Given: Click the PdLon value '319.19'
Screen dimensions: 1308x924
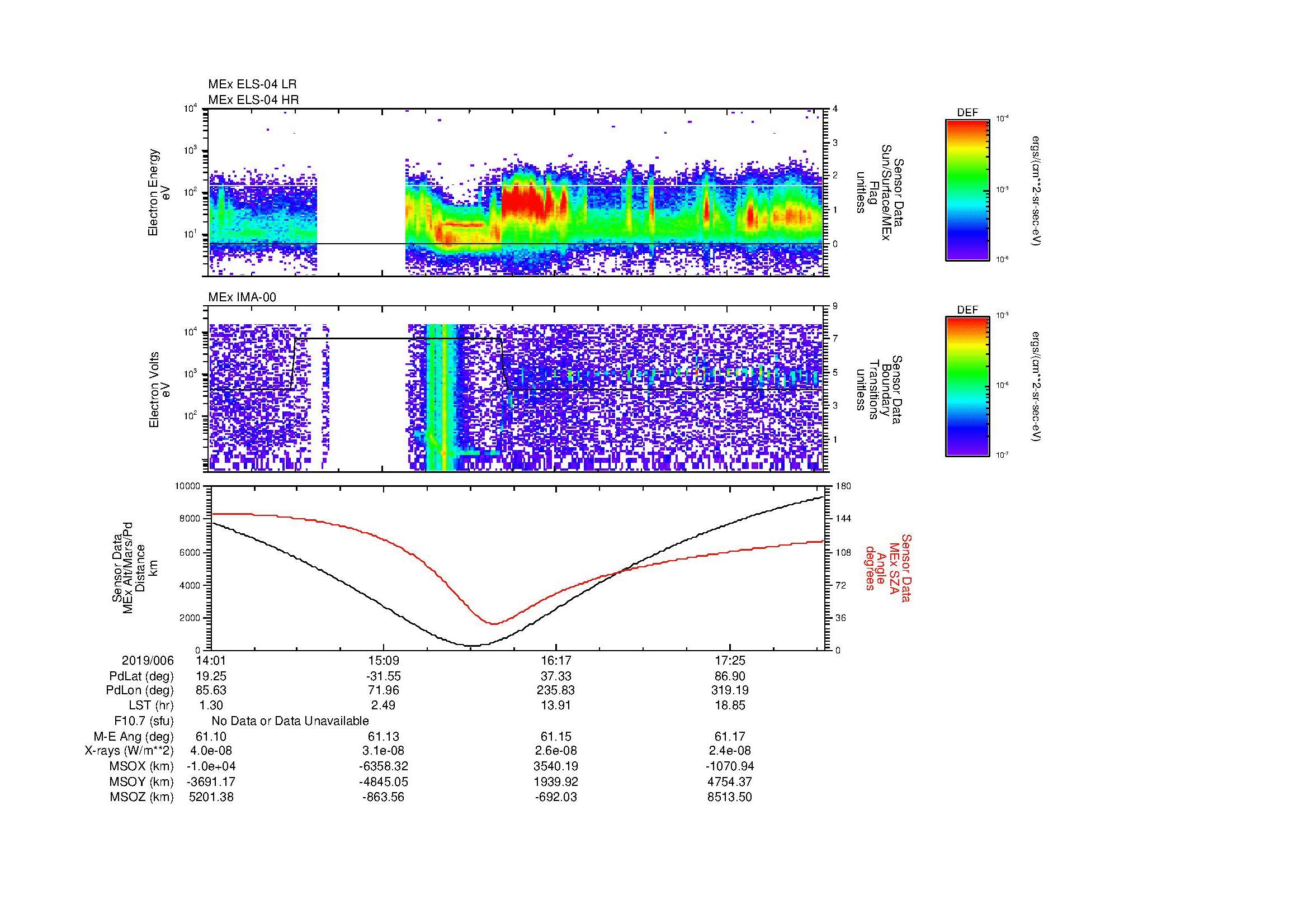Looking at the screenshot, I should click(x=730, y=690).
